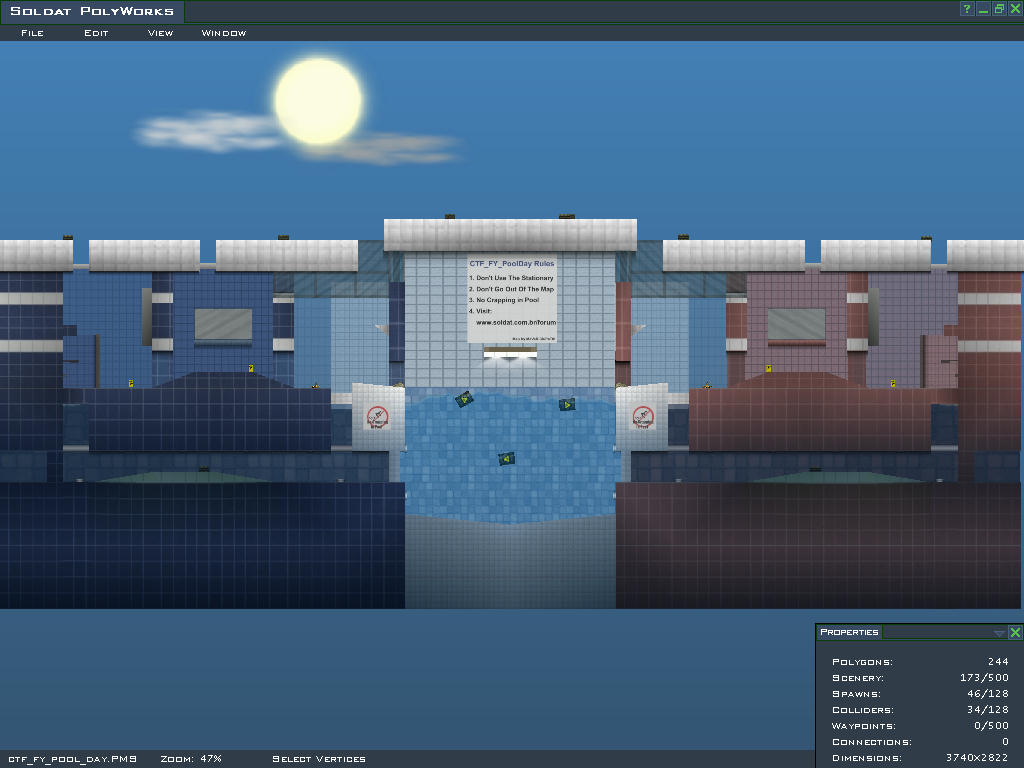Open the Window menu
Screen dimensions: 1024x768
(x=224, y=33)
